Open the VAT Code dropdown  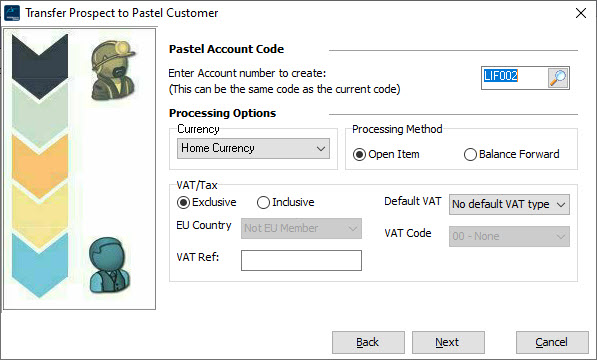click(509, 236)
